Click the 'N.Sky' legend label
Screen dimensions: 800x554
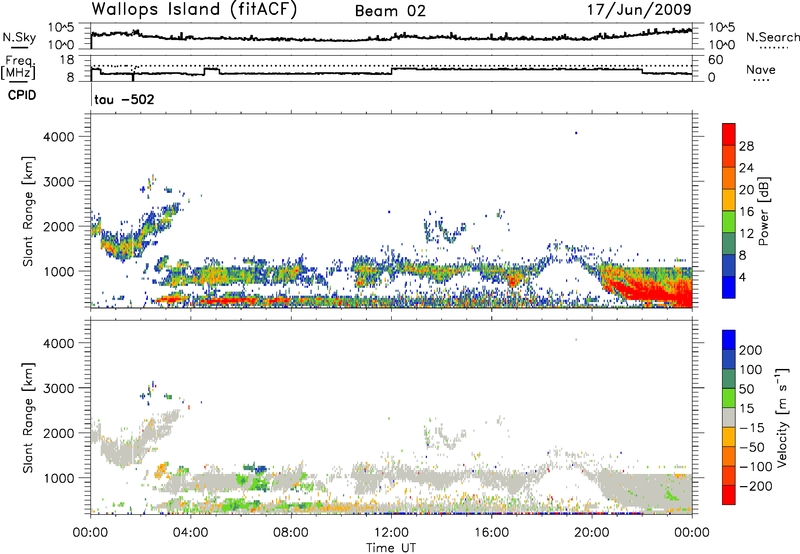click(x=19, y=37)
